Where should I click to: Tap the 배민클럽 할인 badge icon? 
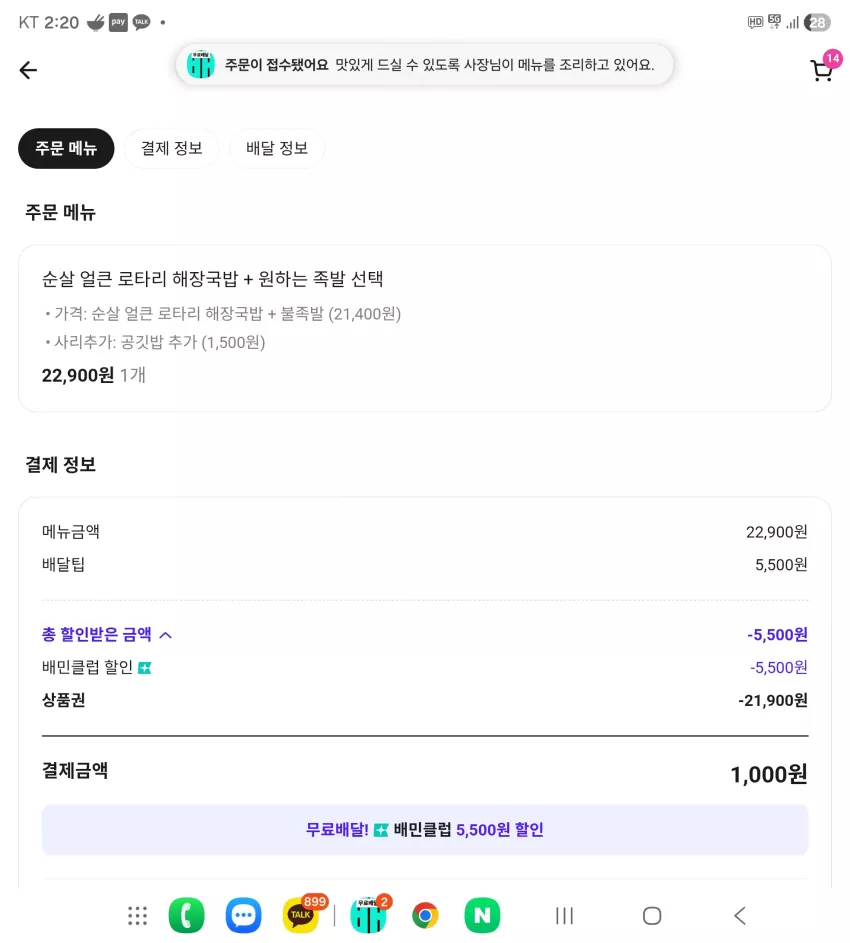click(144, 668)
